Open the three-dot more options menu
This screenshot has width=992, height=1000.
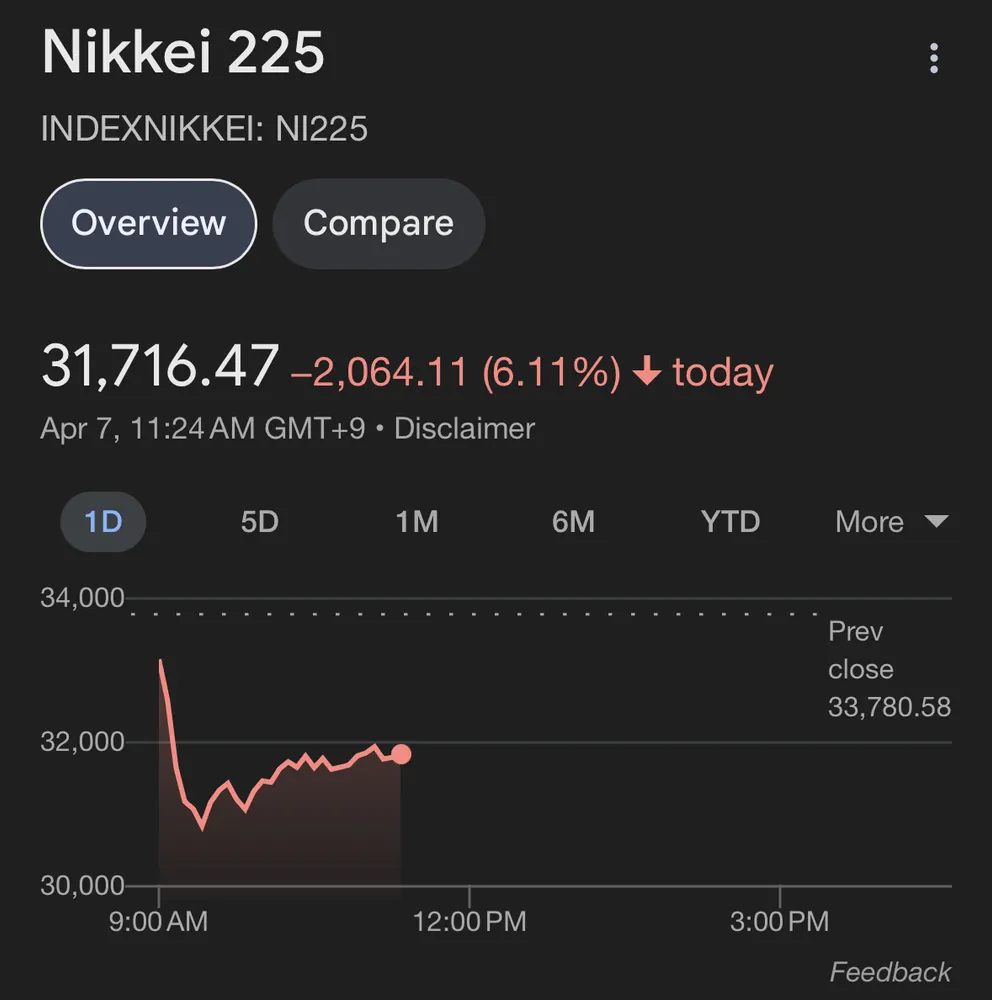tap(933, 59)
